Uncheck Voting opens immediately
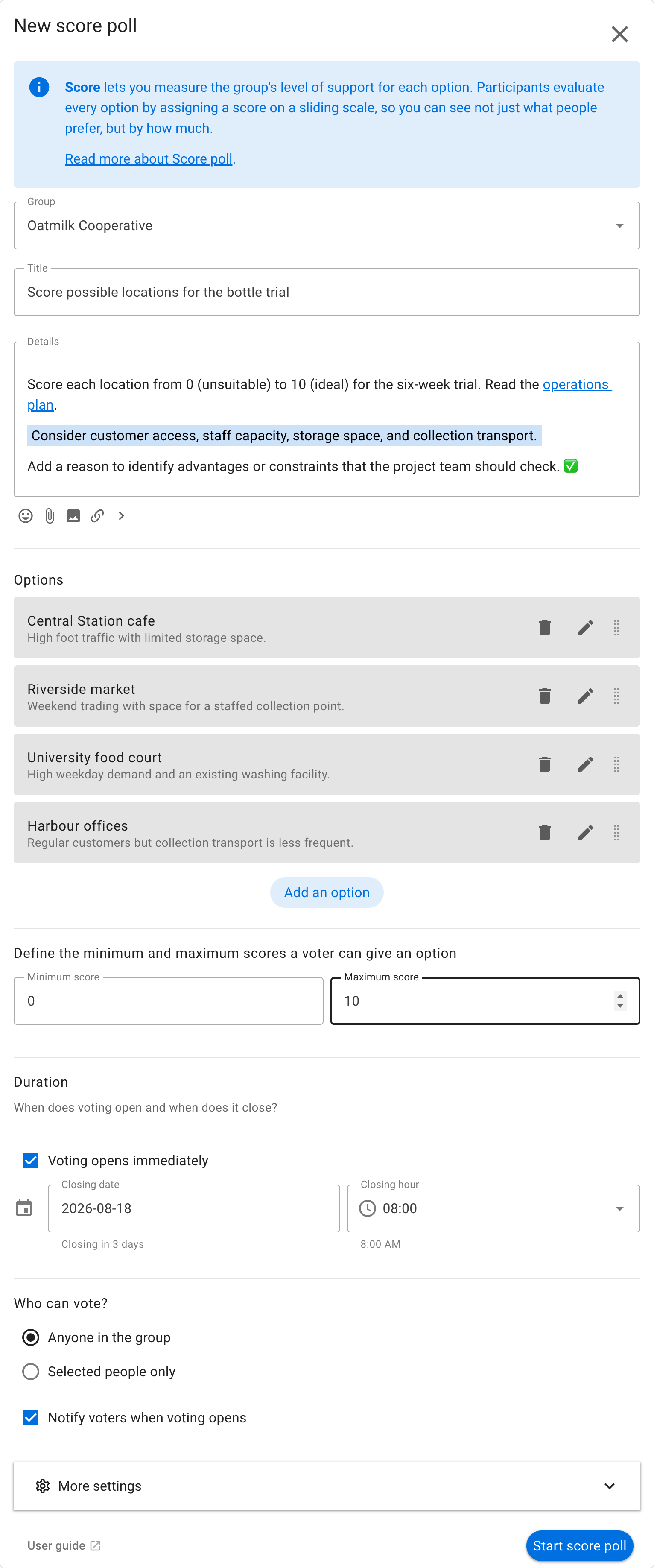Screen dimensions: 654x1568 tap(31, 1160)
